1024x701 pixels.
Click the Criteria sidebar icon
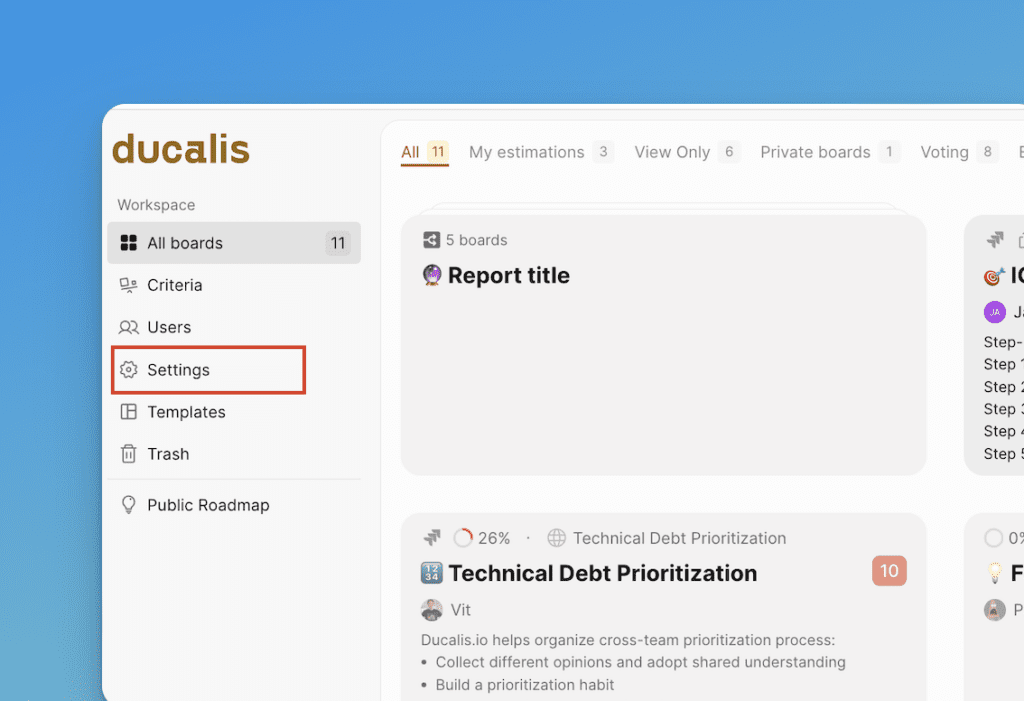(128, 285)
